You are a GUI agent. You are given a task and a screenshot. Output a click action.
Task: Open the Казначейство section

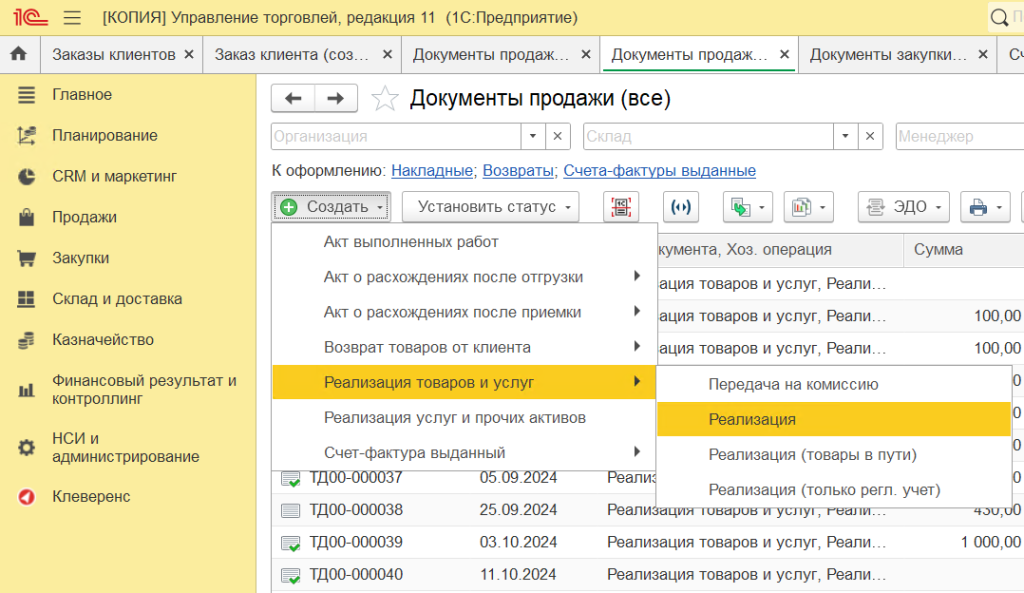click(x=103, y=340)
